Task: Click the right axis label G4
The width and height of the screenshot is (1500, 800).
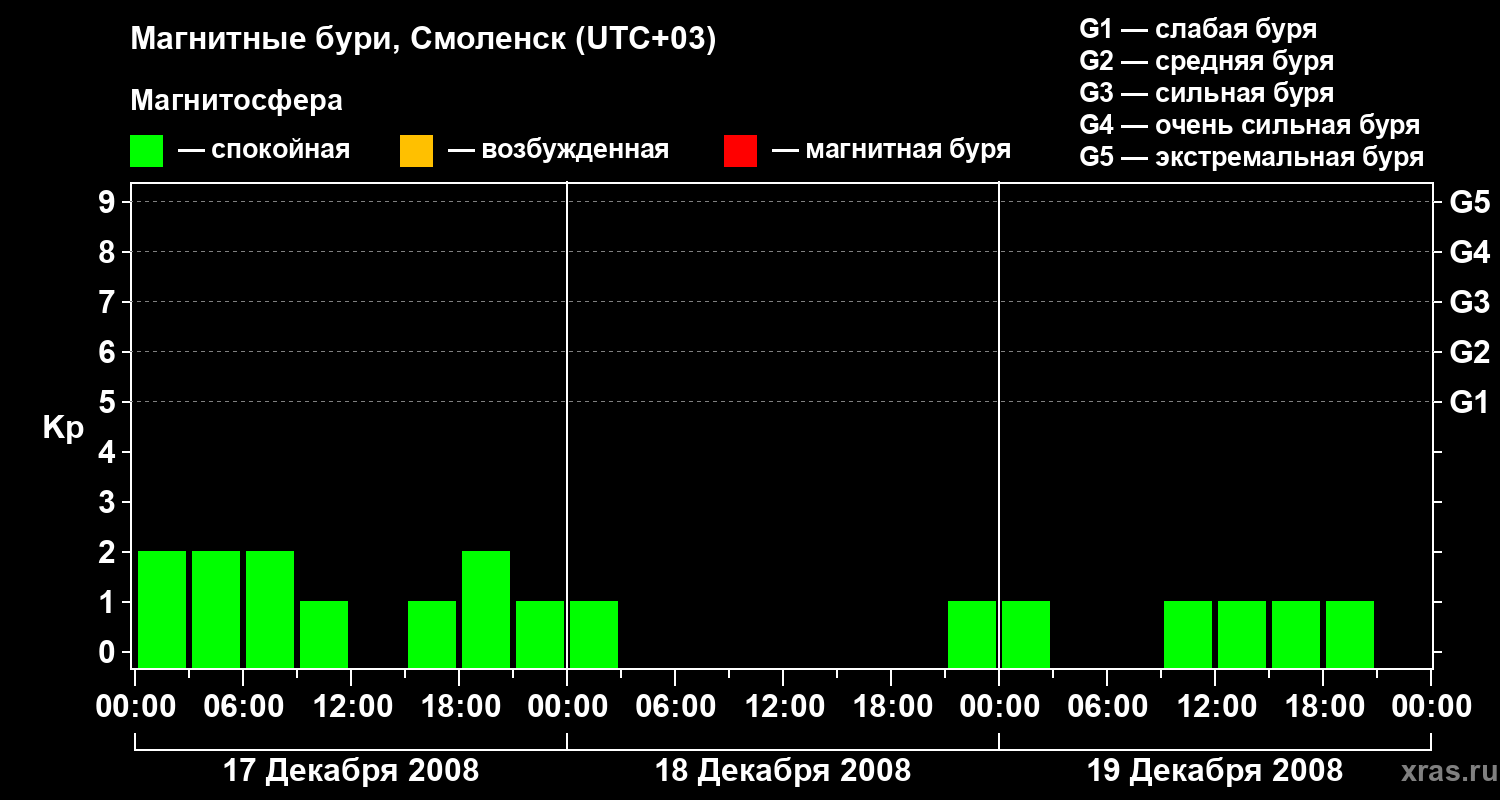Action: coord(1470,252)
